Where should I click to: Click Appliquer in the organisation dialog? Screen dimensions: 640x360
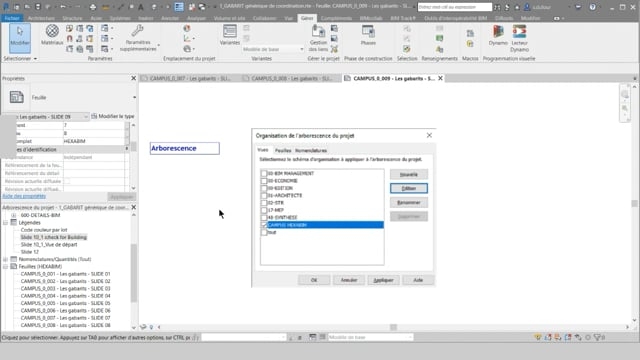(x=383, y=280)
